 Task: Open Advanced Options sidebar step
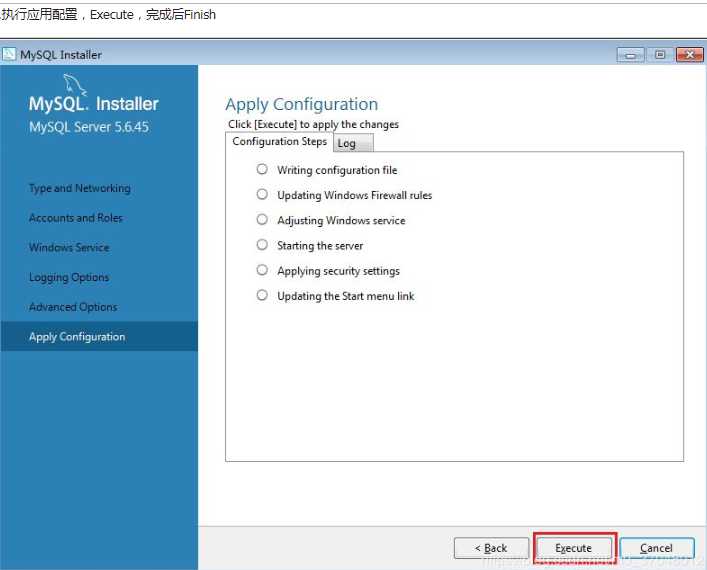click(x=73, y=307)
